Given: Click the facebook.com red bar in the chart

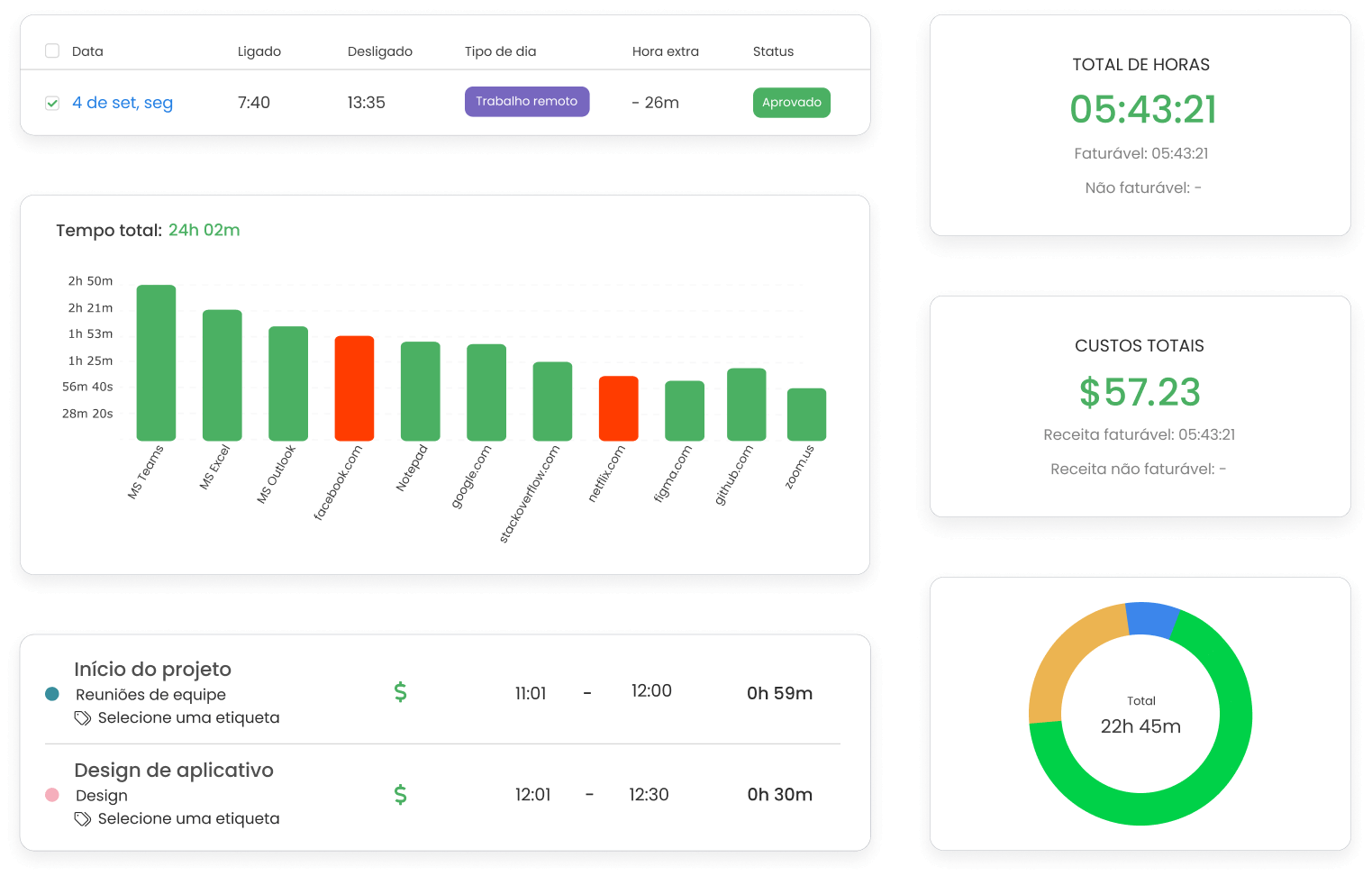Looking at the screenshot, I should coord(353,388).
